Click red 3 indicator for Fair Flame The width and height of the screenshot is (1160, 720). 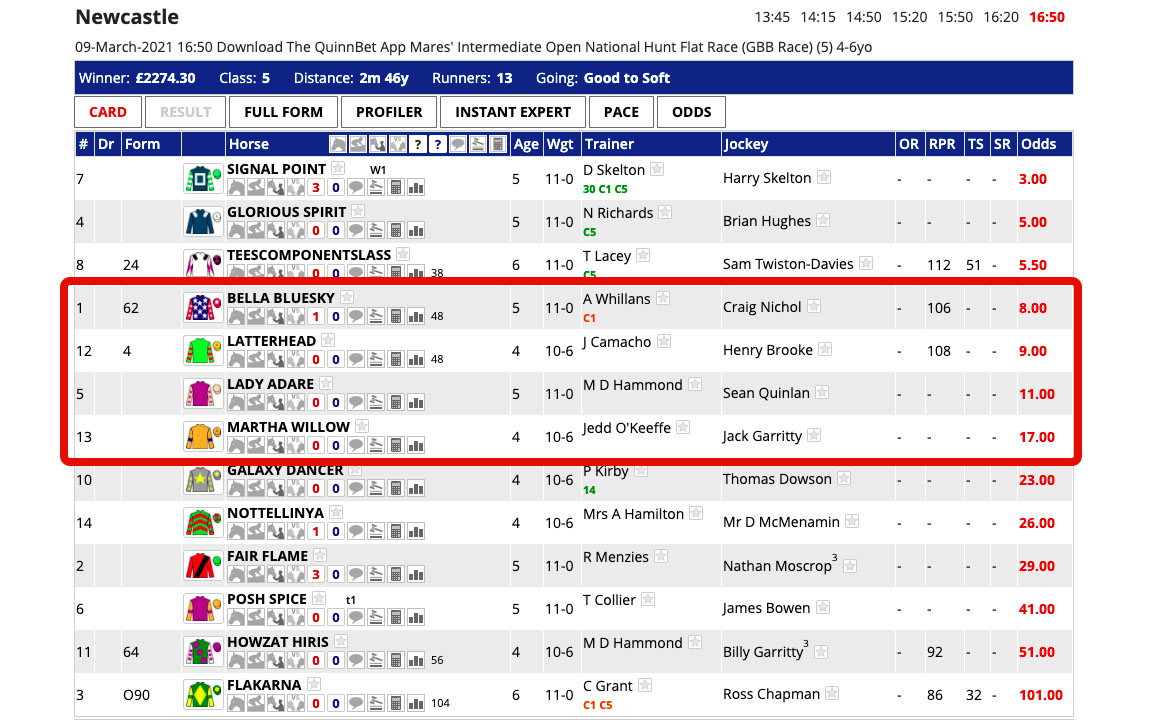coord(316,574)
